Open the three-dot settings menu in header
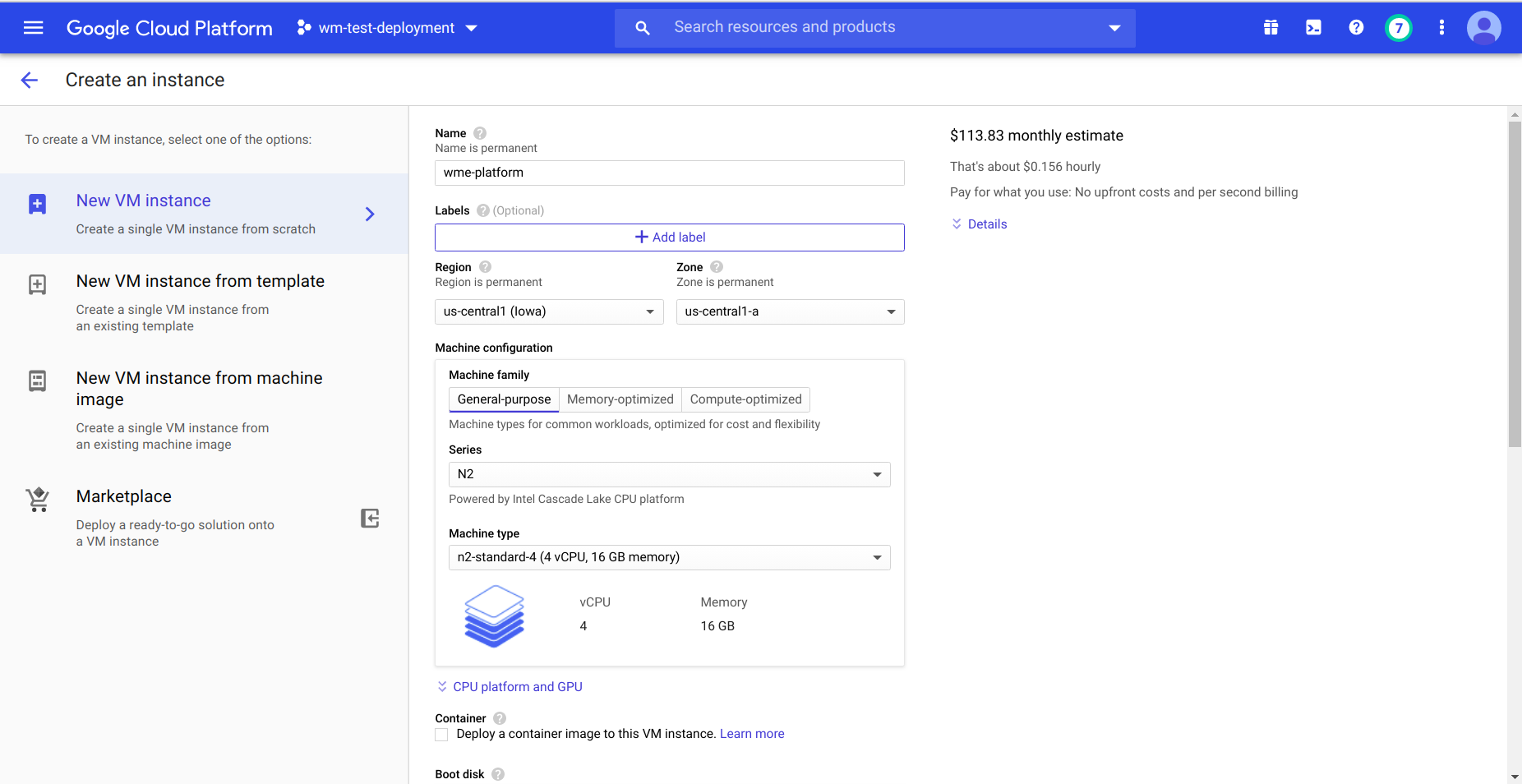Screen dimensions: 1522x784 [x=1441, y=28]
